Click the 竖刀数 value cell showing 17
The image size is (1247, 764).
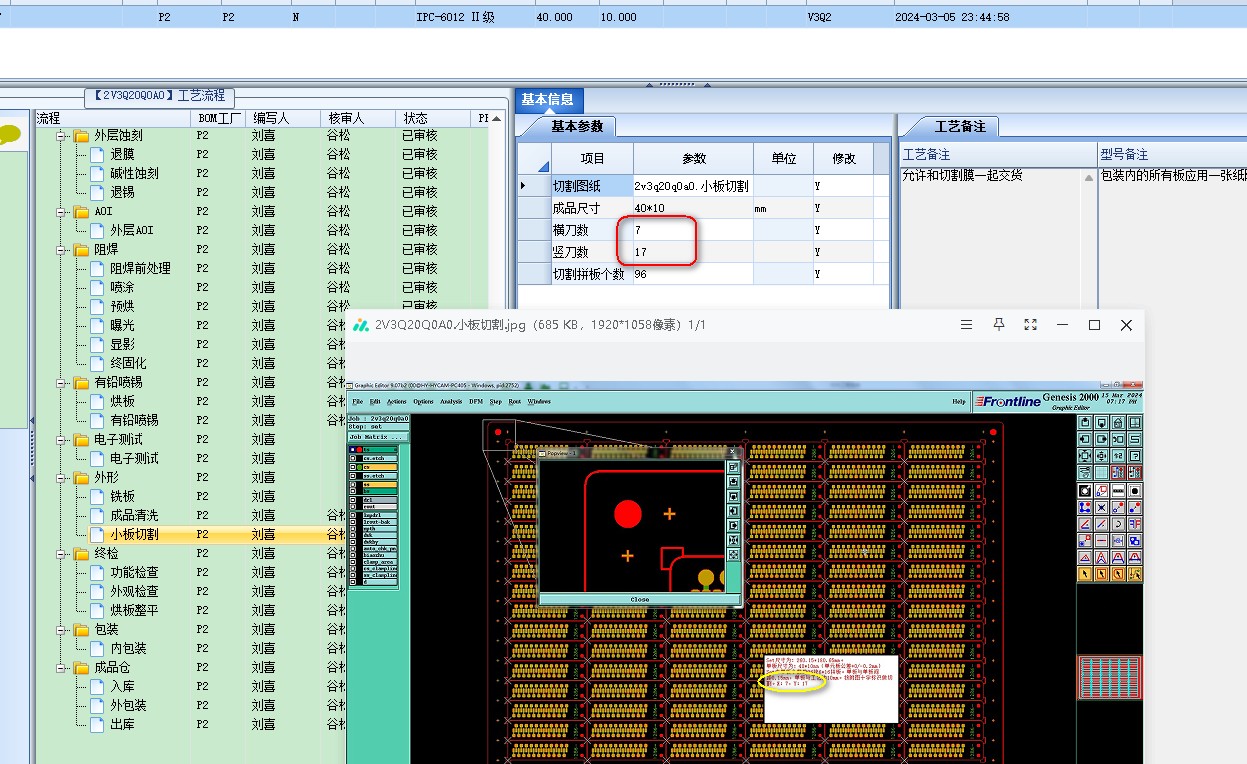pyautogui.click(x=693, y=252)
